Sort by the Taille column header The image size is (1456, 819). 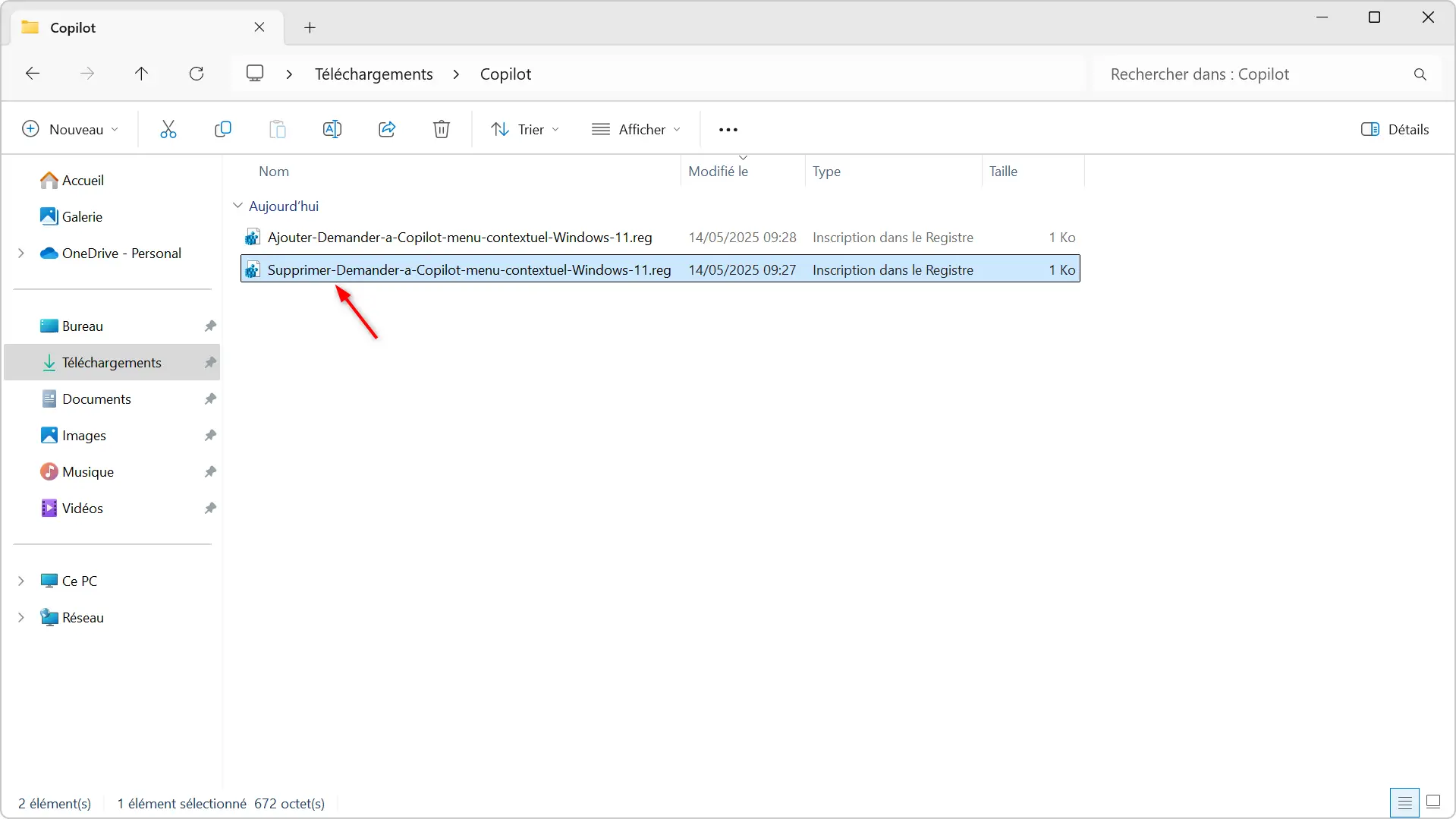[1003, 172]
